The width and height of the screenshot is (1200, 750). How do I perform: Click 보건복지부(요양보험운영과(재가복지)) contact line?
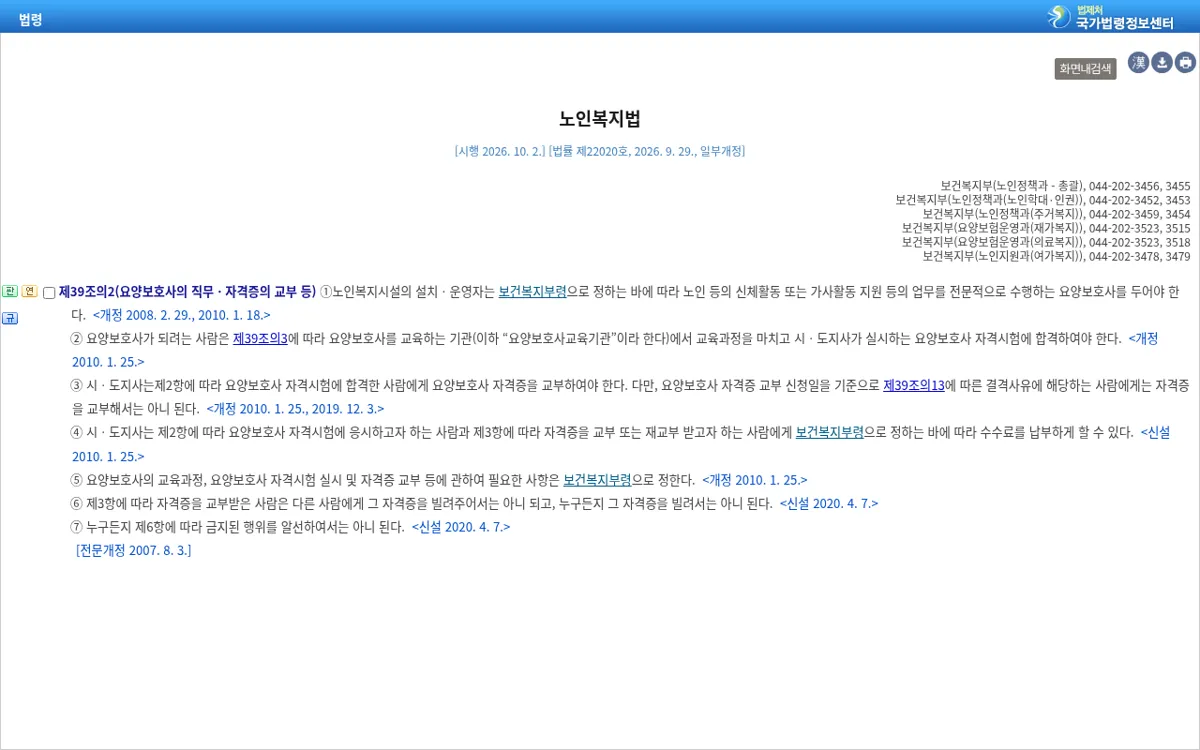pos(1046,228)
